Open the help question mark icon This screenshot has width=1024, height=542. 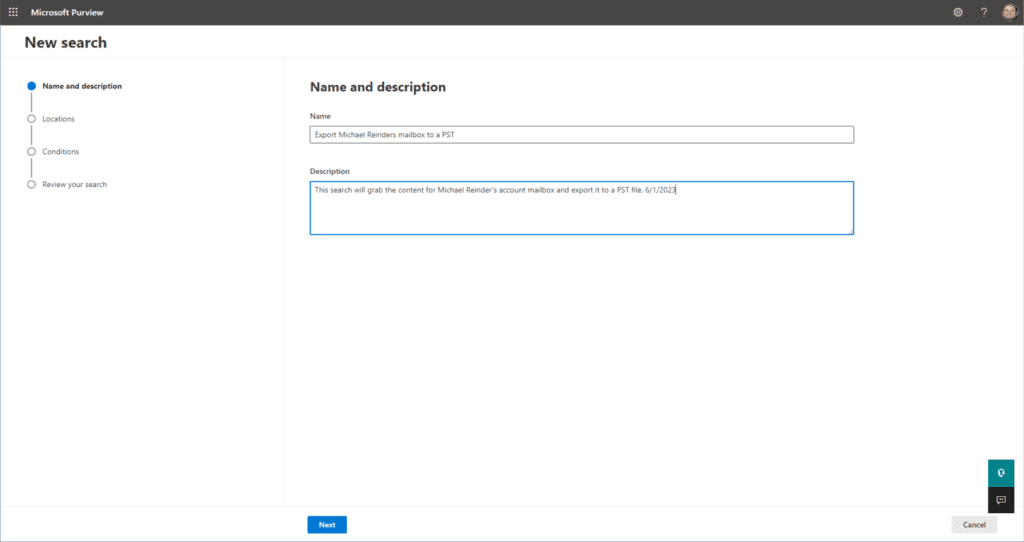coord(984,12)
